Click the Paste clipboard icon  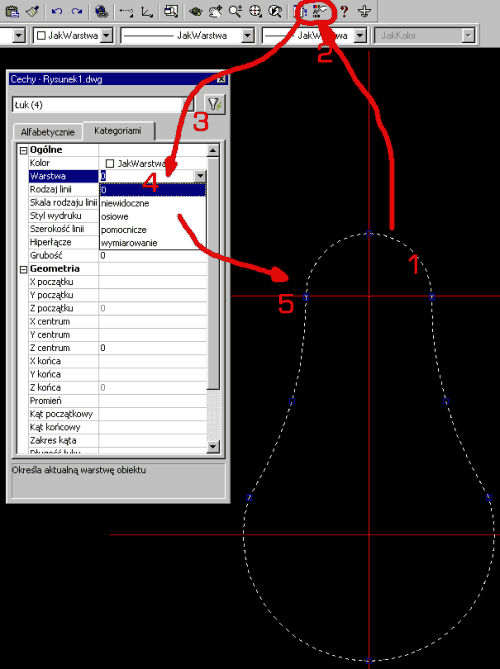(13, 12)
